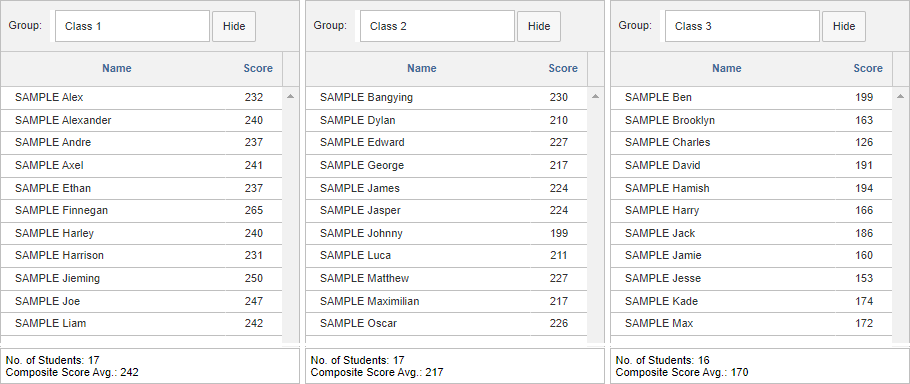910x384 pixels.
Task: Sort Class 1 by the Score column header
Action: (x=258, y=68)
